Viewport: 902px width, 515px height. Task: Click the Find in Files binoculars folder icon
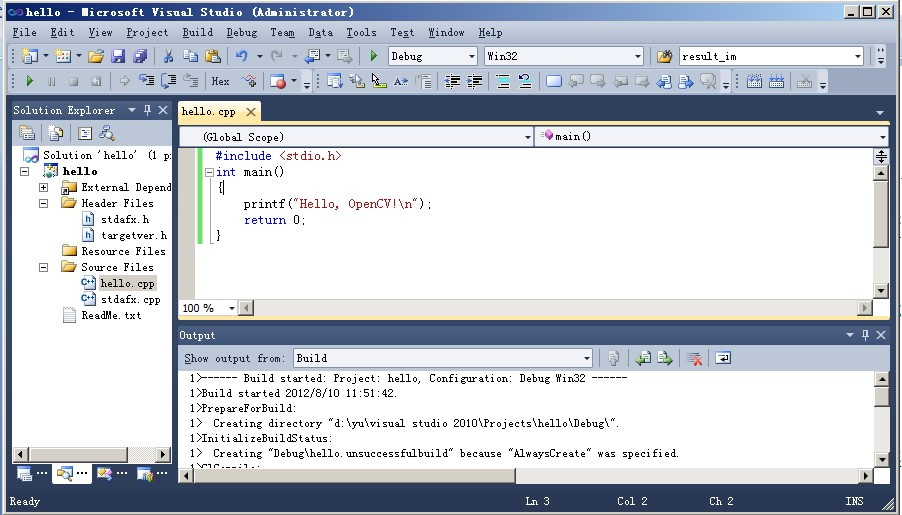[x=664, y=56]
